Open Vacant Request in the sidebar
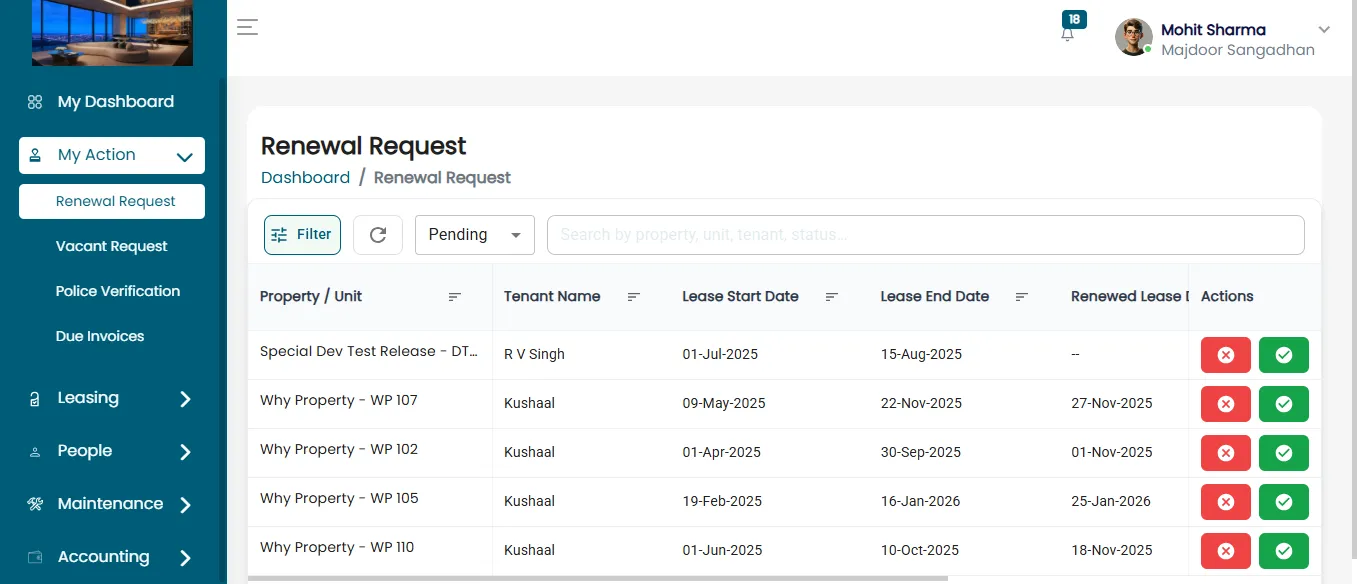 [x=112, y=246]
